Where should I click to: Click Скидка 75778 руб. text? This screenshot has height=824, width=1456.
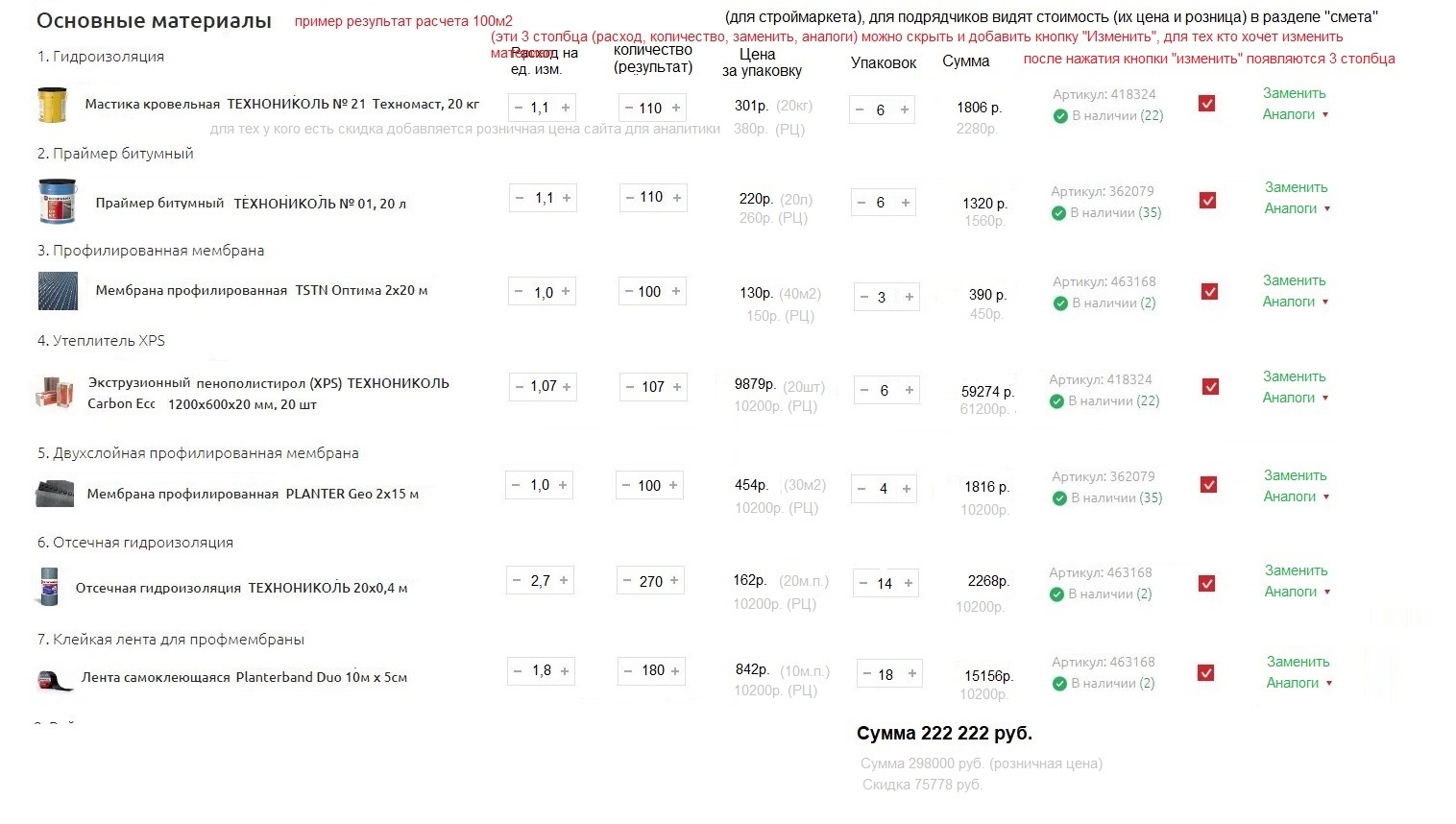922,785
